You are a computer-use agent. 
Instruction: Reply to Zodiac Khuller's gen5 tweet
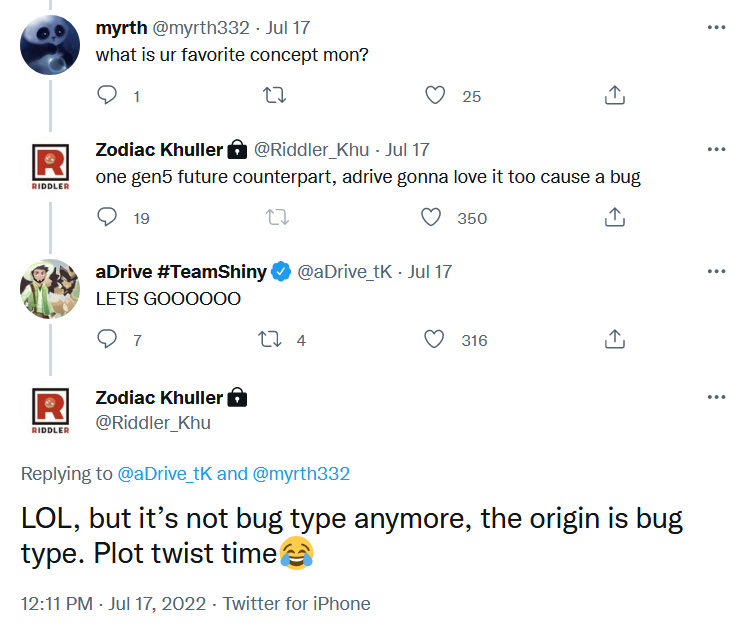click(x=108, y=217)
